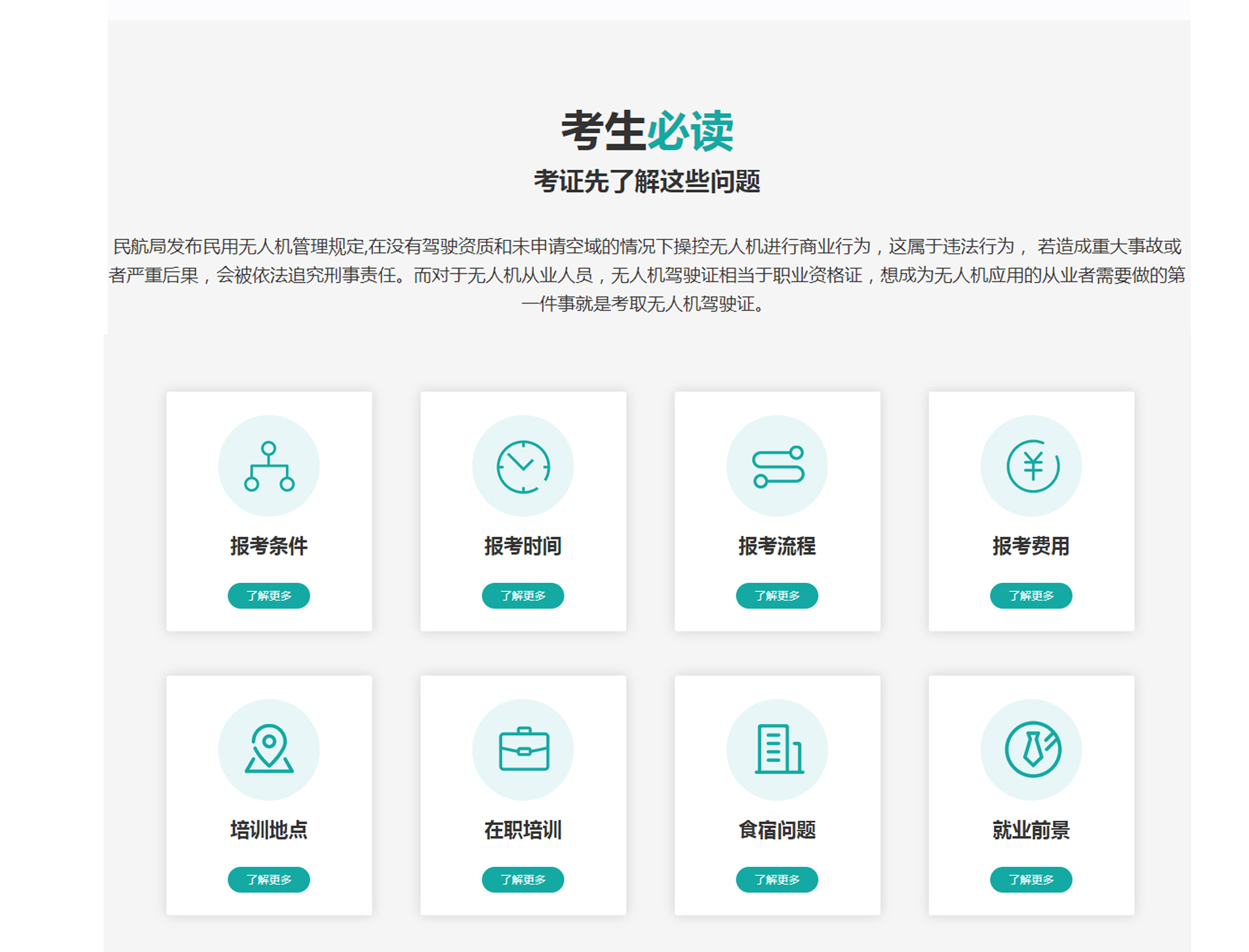Click the 培训地点 map pin icon

click(x=269, y=749)
